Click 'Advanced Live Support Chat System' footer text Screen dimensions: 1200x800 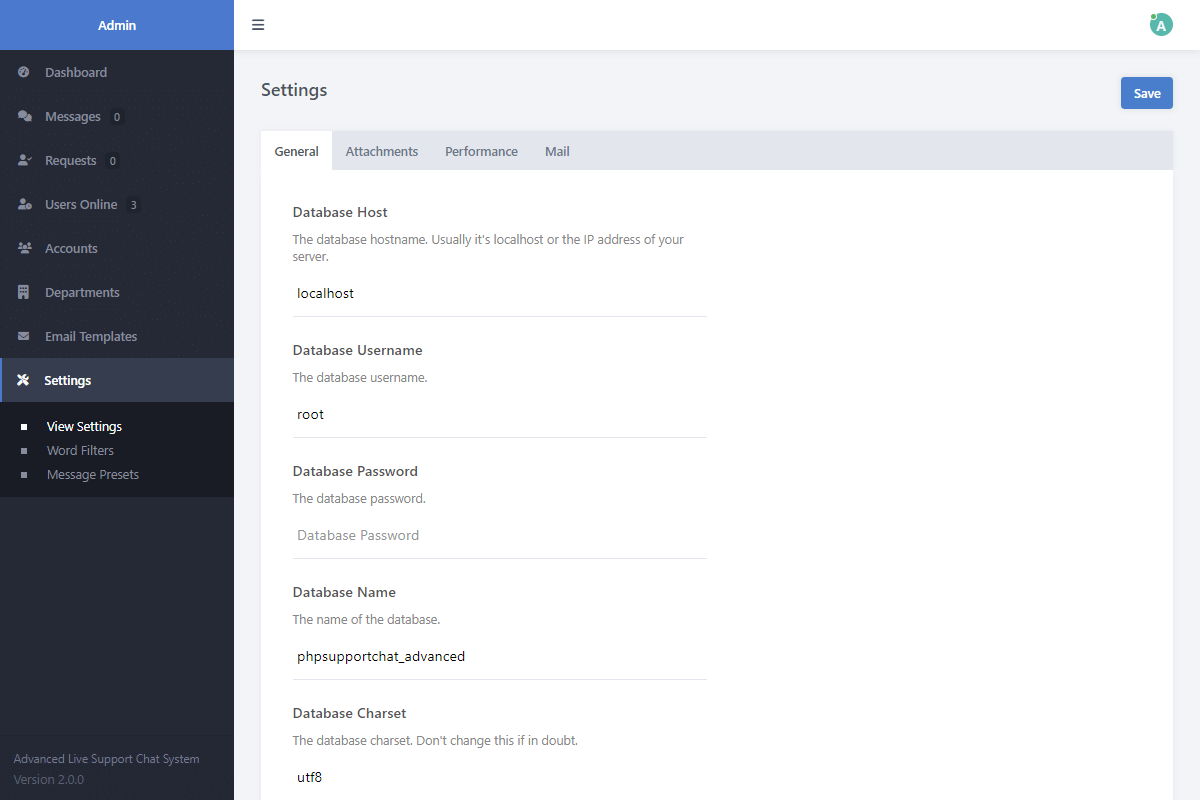[106, 759]
